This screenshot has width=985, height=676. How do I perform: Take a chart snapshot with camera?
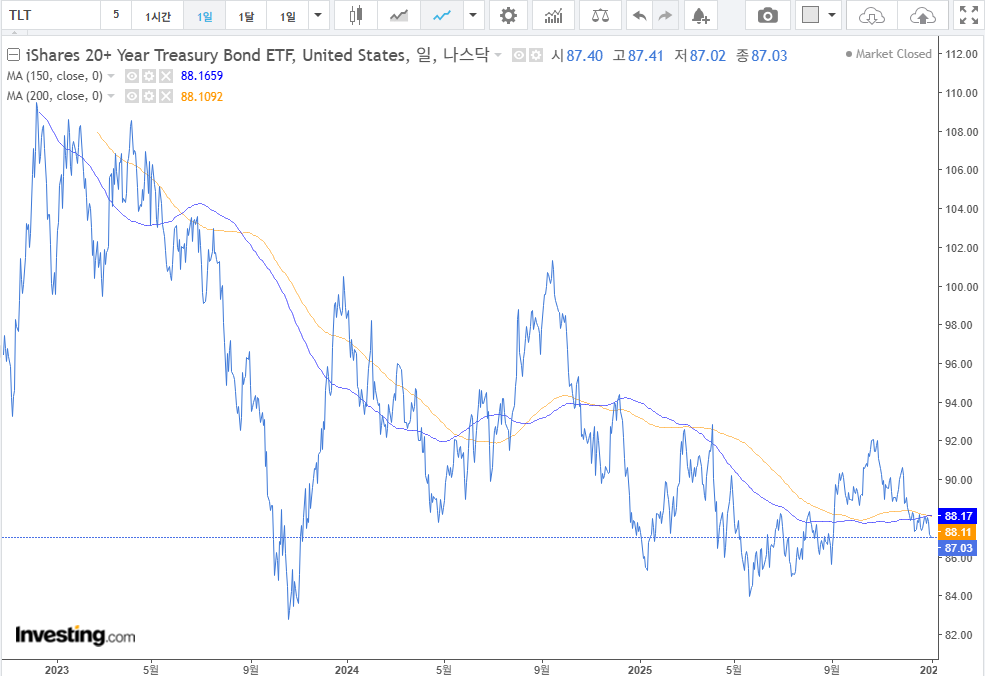[767, 15]
